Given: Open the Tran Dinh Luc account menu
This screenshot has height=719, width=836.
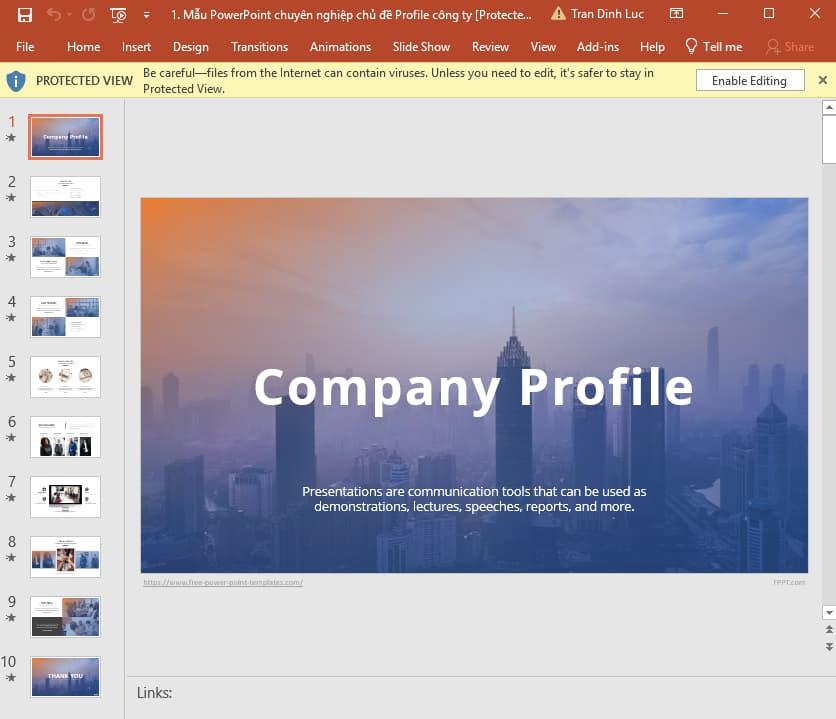Looking at the screenshot, I should (608, 13).
